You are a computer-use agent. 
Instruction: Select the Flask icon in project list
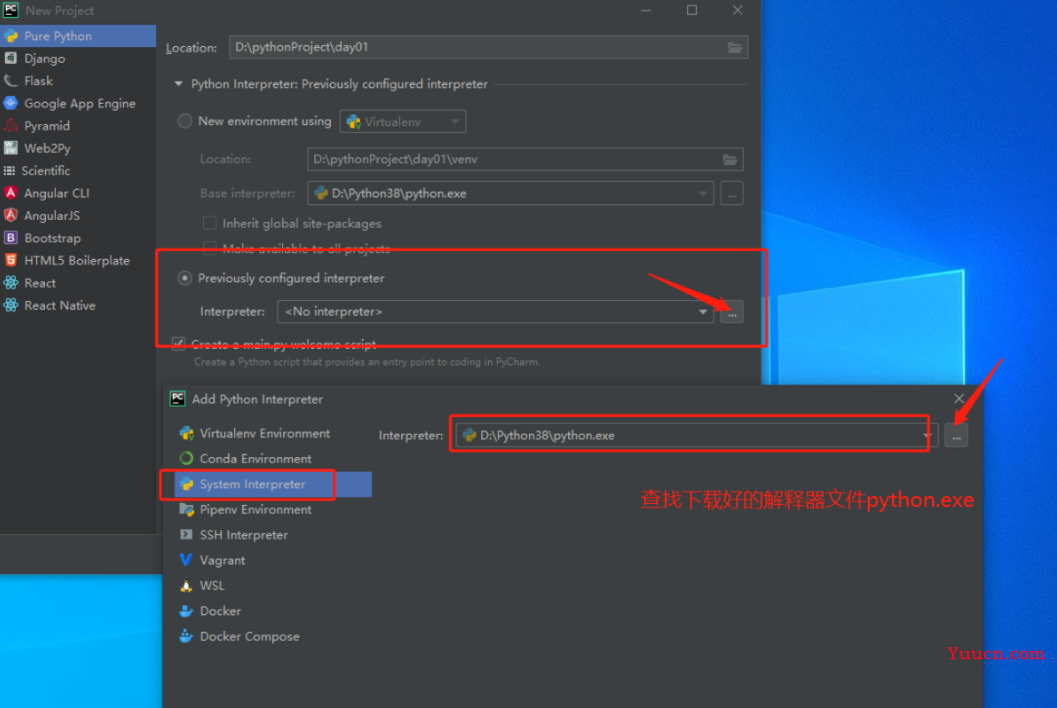tap(11, 81)
